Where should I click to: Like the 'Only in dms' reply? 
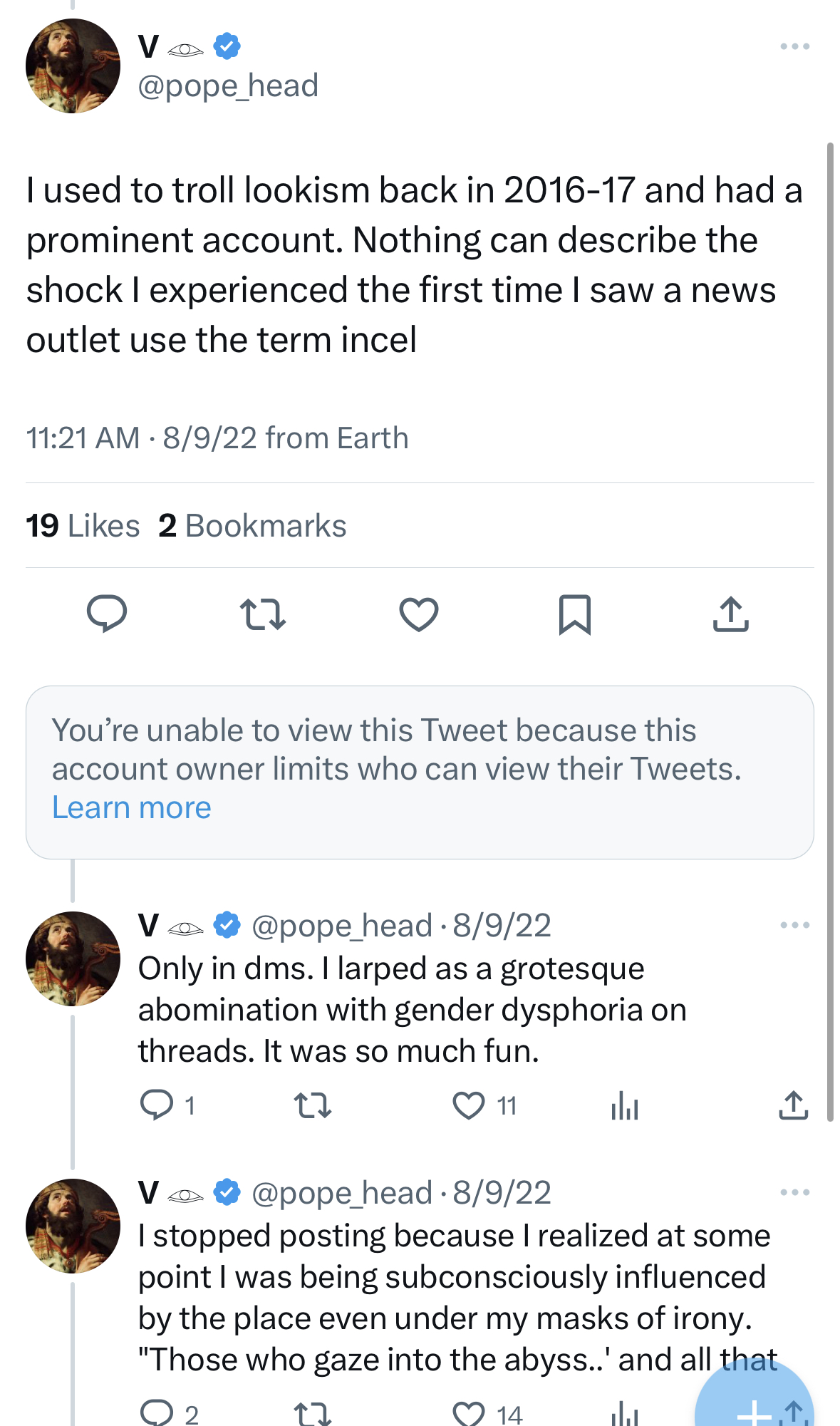pos(469,1105)
